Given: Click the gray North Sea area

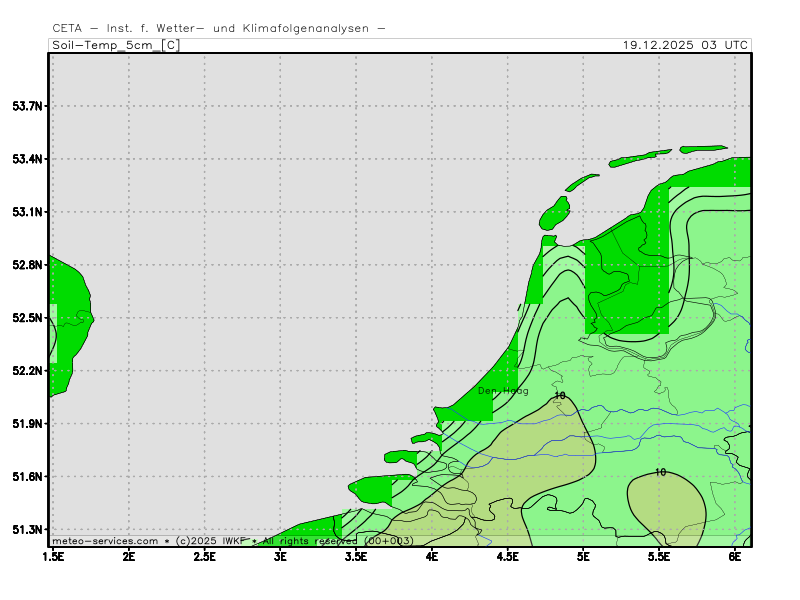Looking at the screenshot, I should tap(300, 250).
